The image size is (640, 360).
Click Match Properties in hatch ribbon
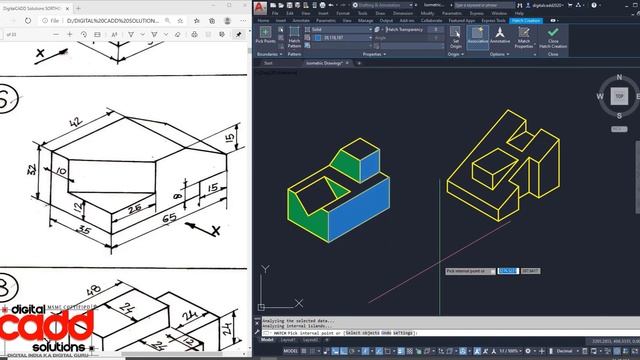524,37
